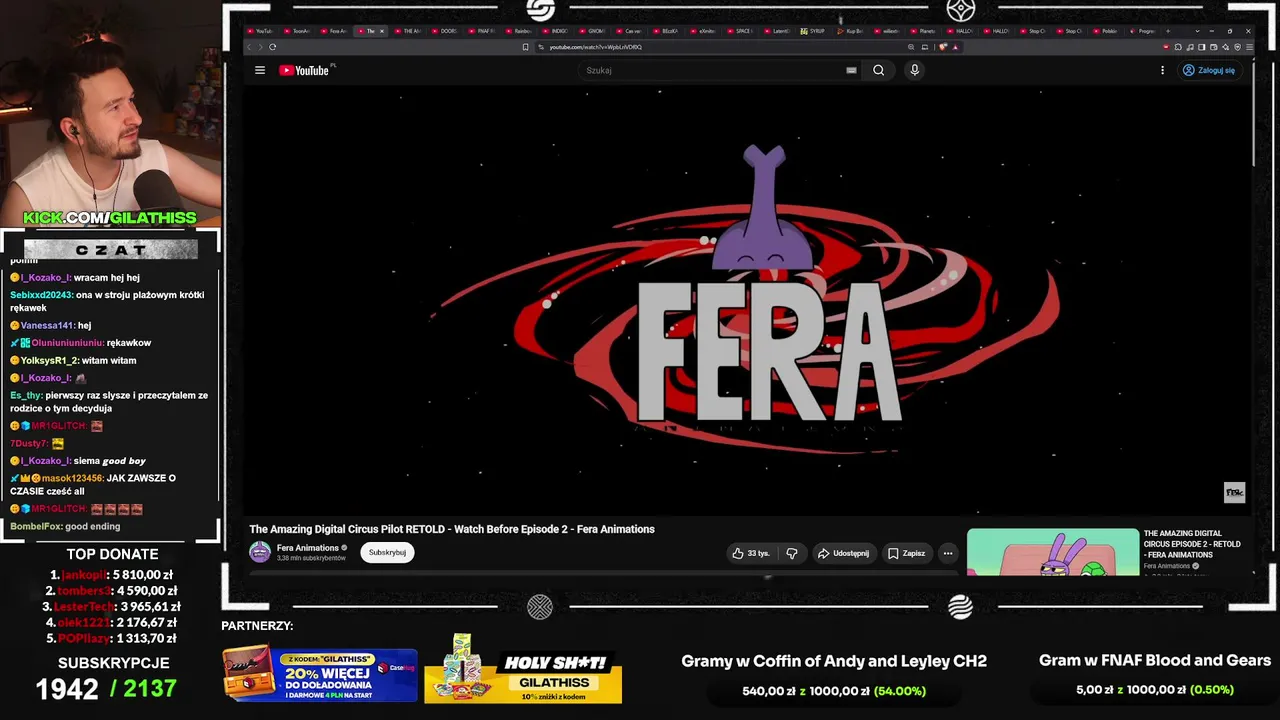1280x720 pixels.
Task: Dislike the video with thumbs down
Action: (791, 553)
